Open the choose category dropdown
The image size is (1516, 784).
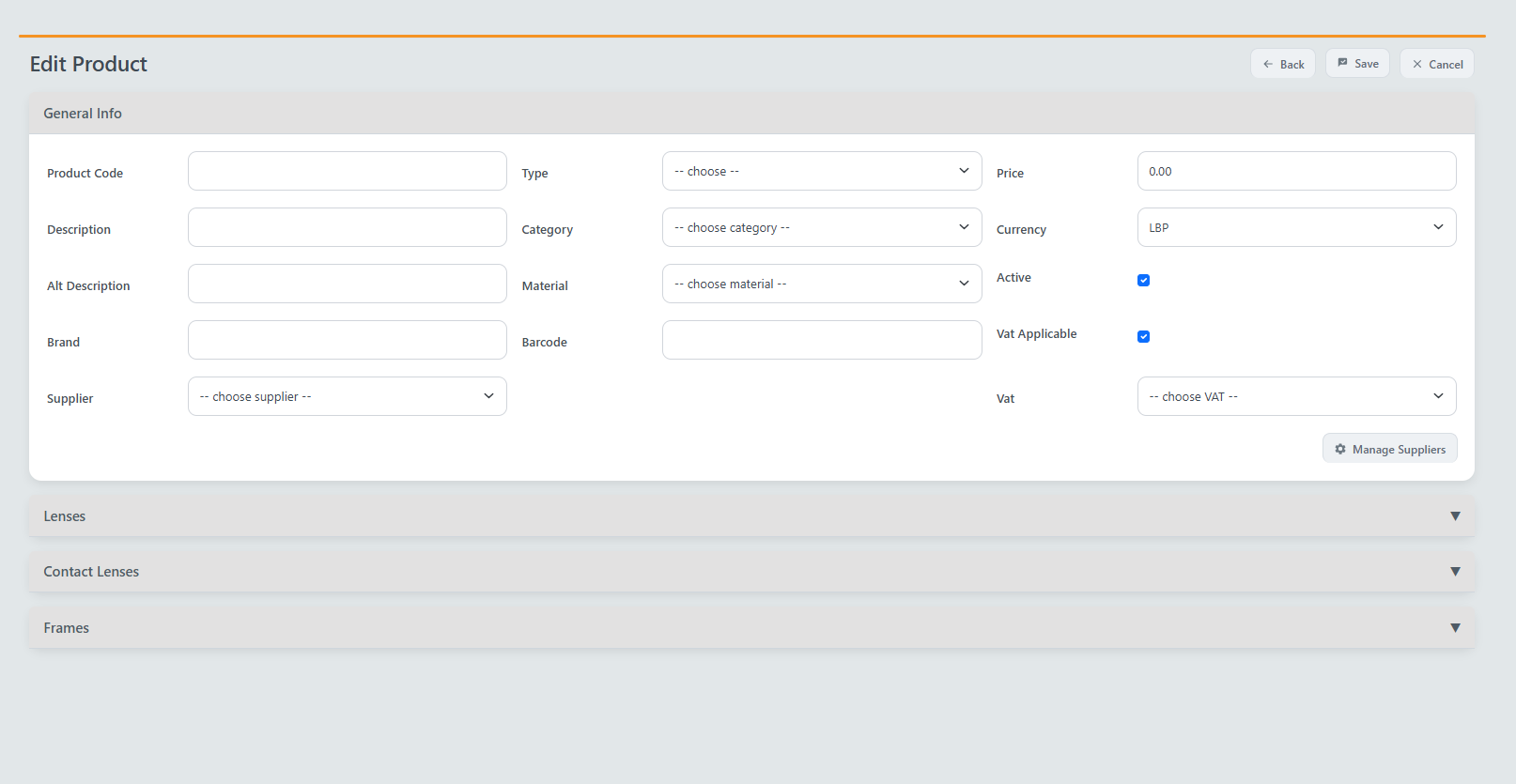point(821,227)
